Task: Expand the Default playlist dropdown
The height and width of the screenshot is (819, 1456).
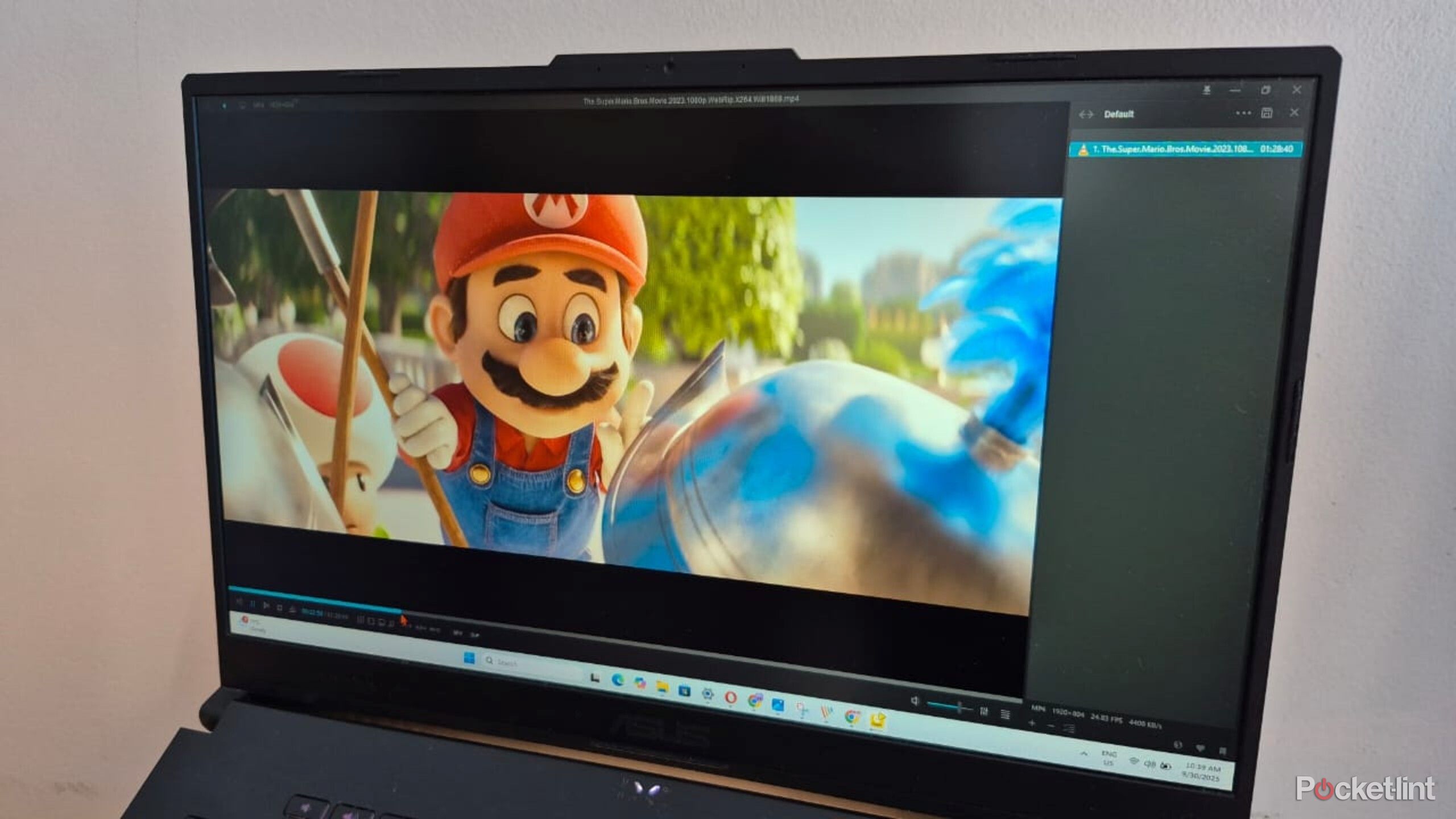Action: point(1119,114)
